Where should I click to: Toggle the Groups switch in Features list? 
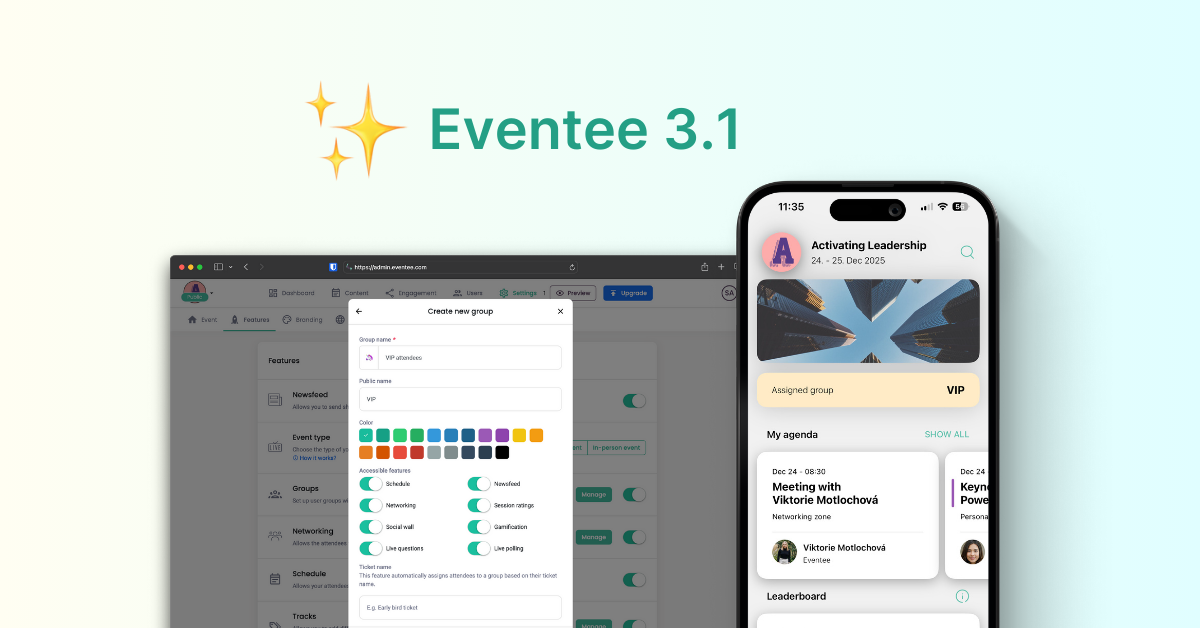point(634,494)
